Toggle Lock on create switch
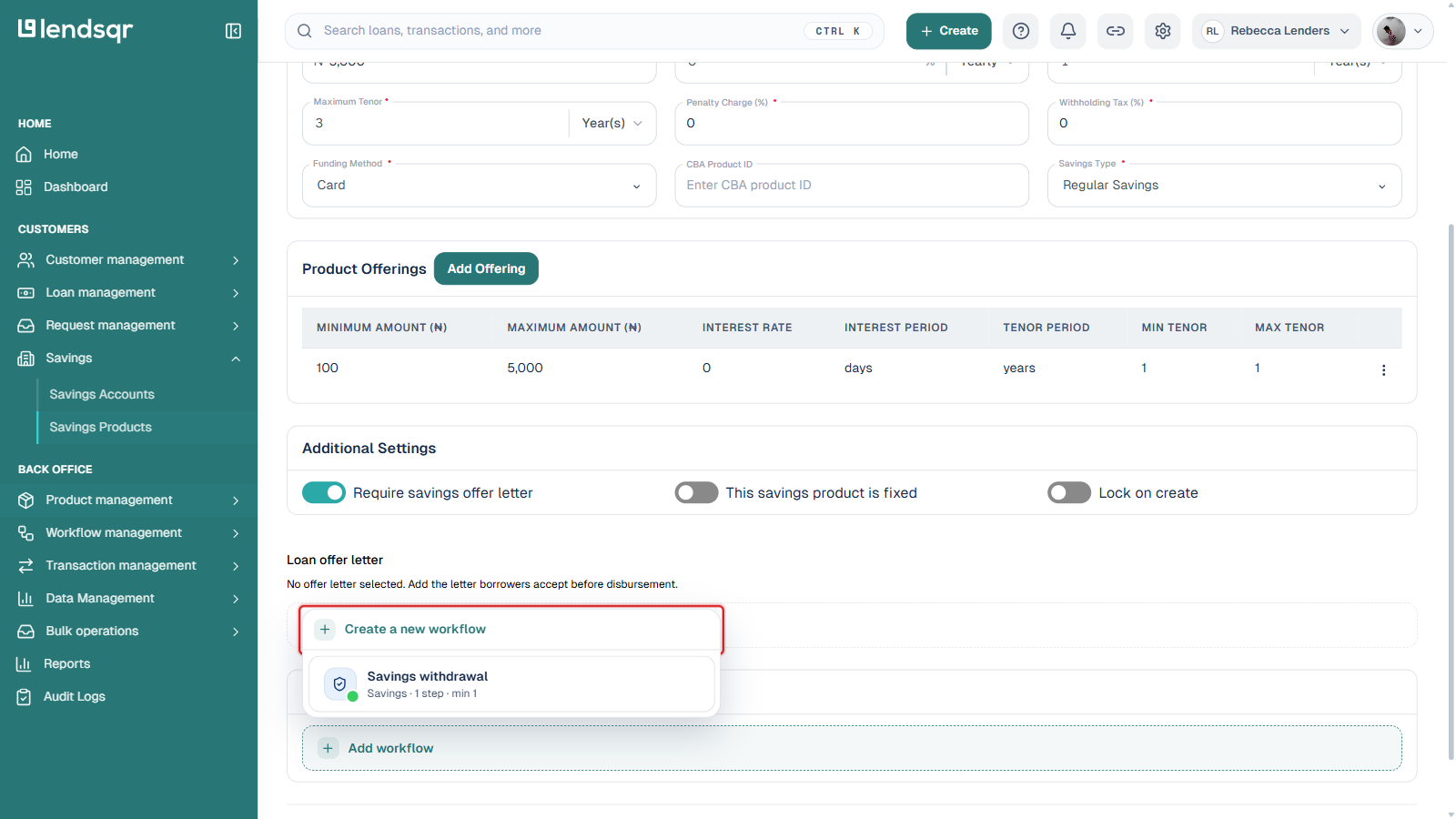1456x819 pixels. tap(1069, 492)
